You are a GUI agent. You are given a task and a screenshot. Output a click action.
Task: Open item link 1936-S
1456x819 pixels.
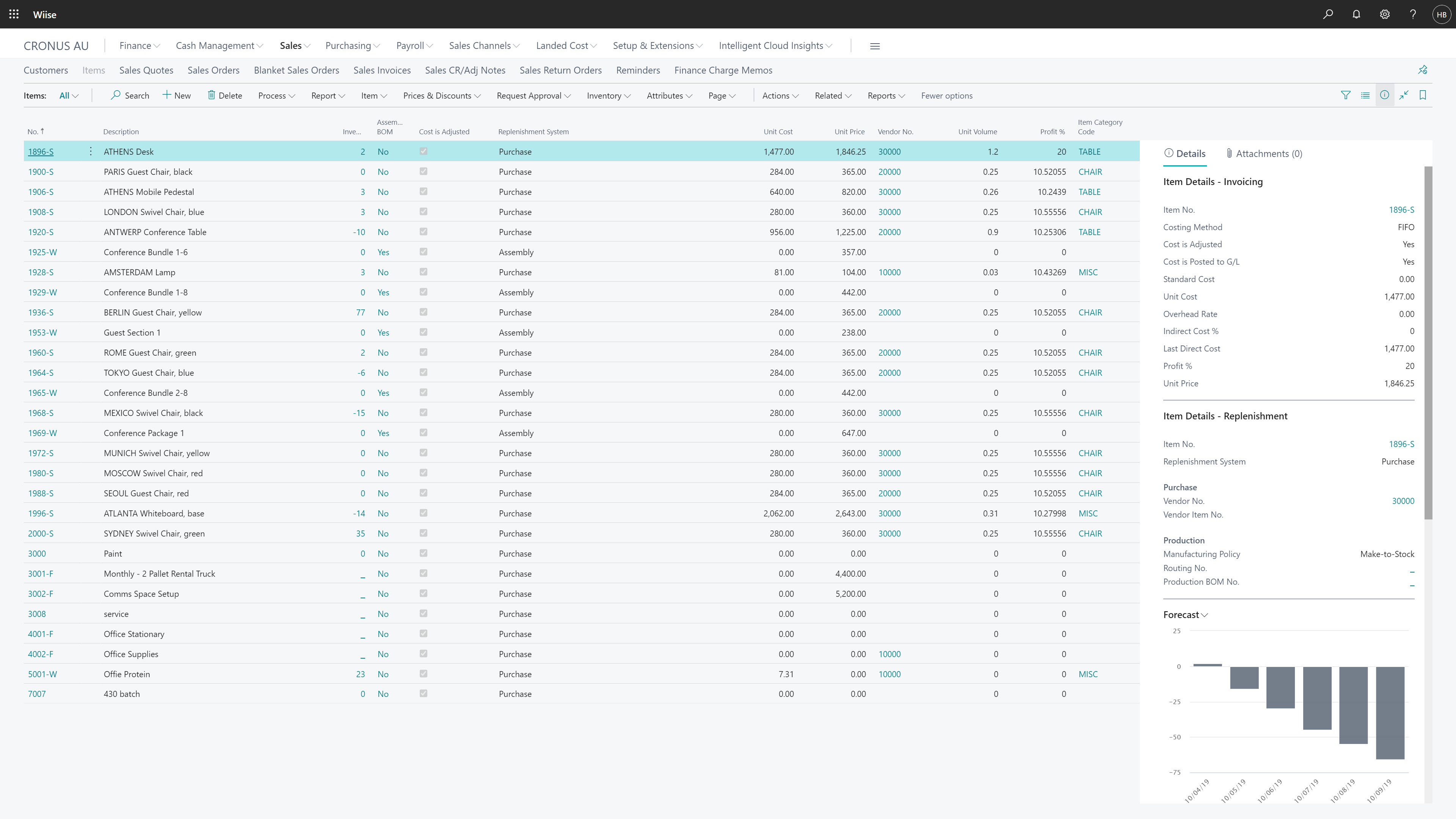click(41, 312)
